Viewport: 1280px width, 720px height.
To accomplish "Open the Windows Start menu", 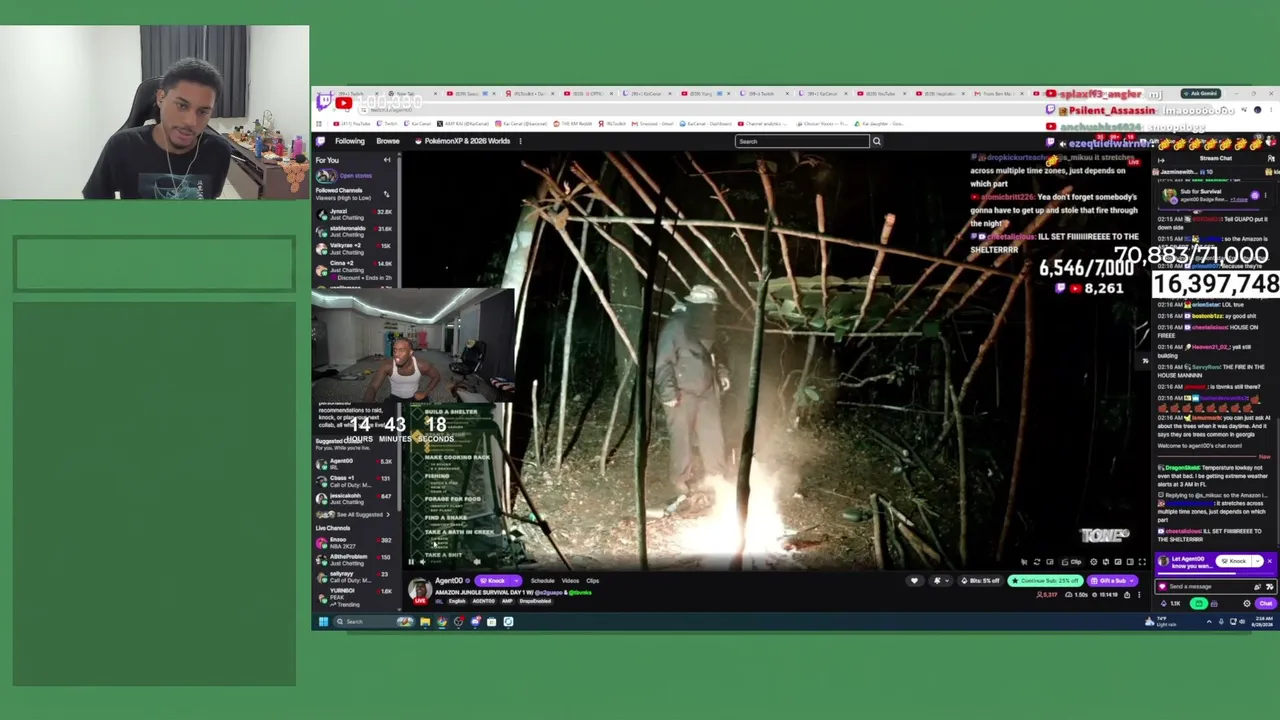I will 323,622.
